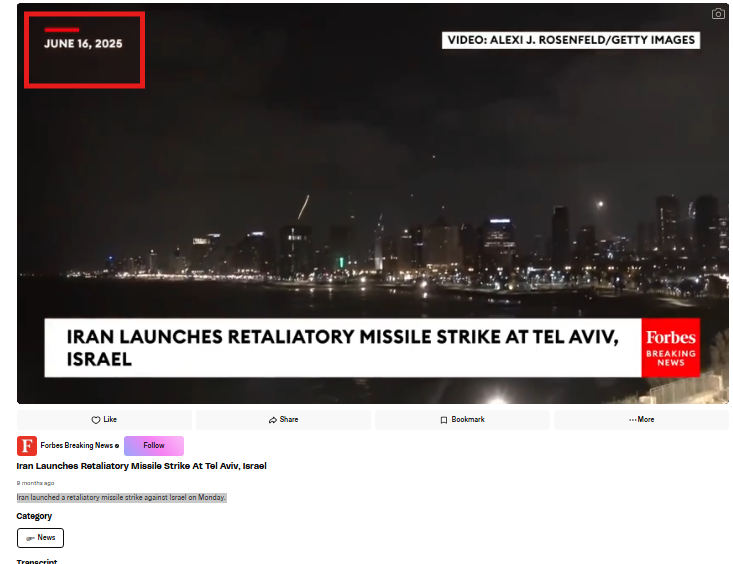Click the Getty Images video credit label
This screenshot has width=733, height=564.
[x=571, y=41]
